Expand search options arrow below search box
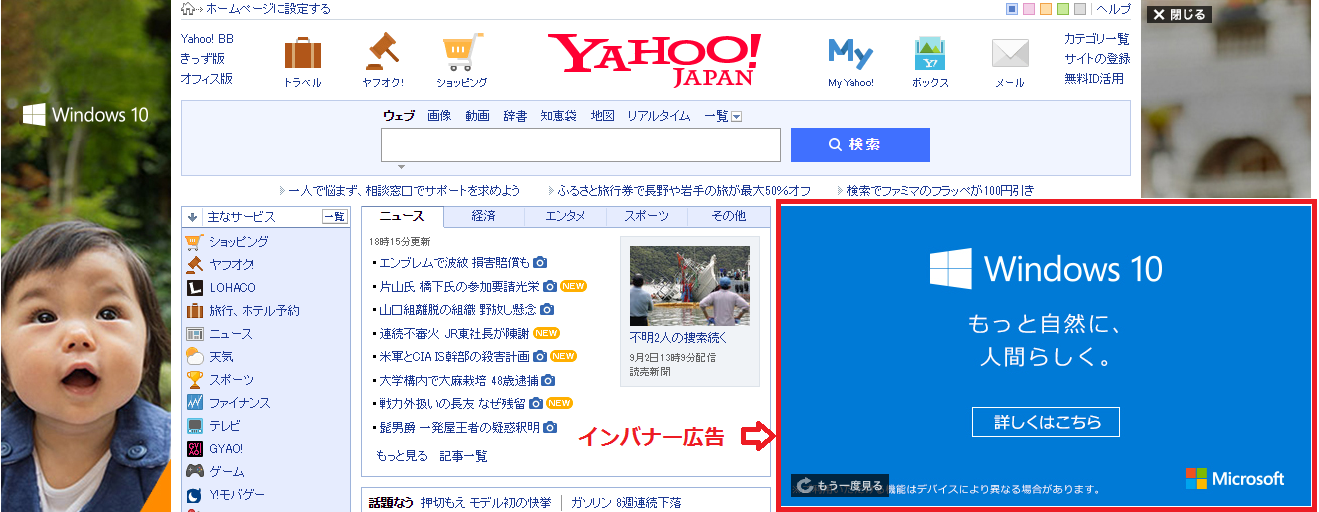Image resolution: width=1319 pixels, height=512 pixels. click(400, 167)
